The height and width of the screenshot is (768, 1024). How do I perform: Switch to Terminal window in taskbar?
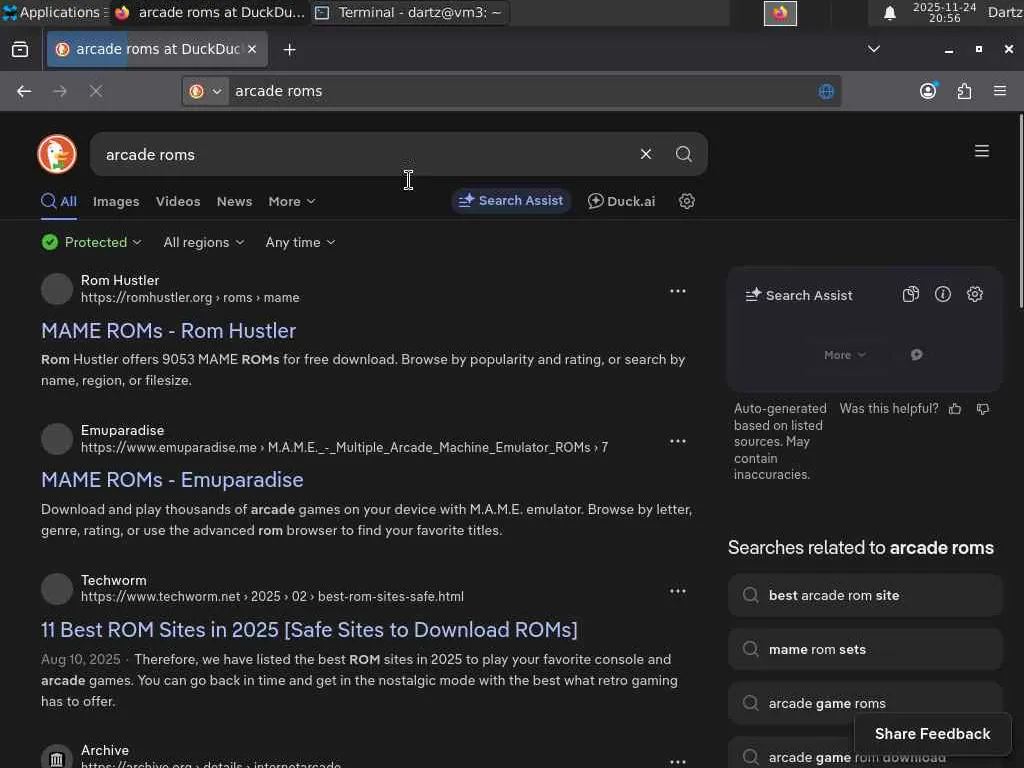409,12
